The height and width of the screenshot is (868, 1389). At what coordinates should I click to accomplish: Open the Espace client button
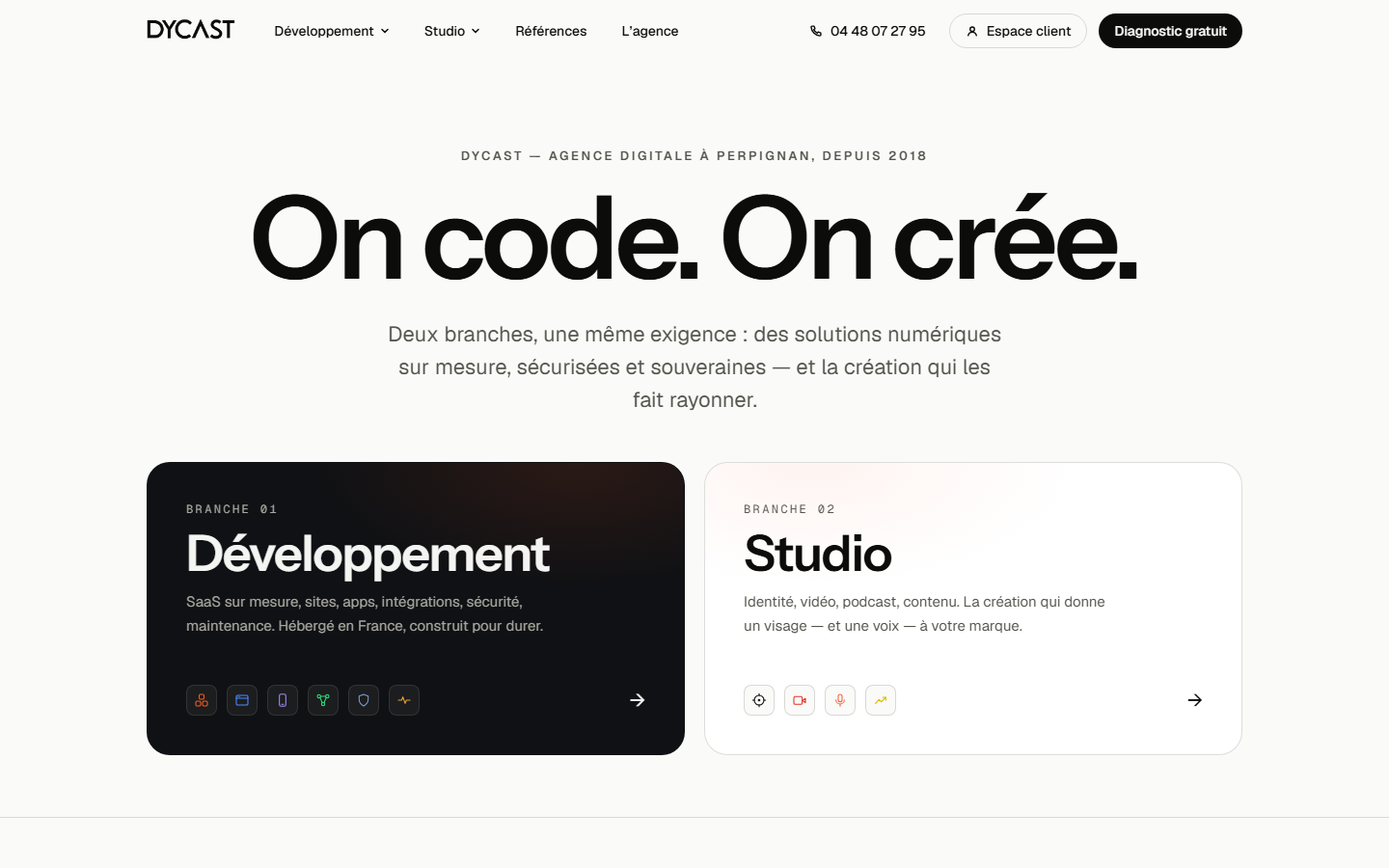click(x=1018, y=31)
